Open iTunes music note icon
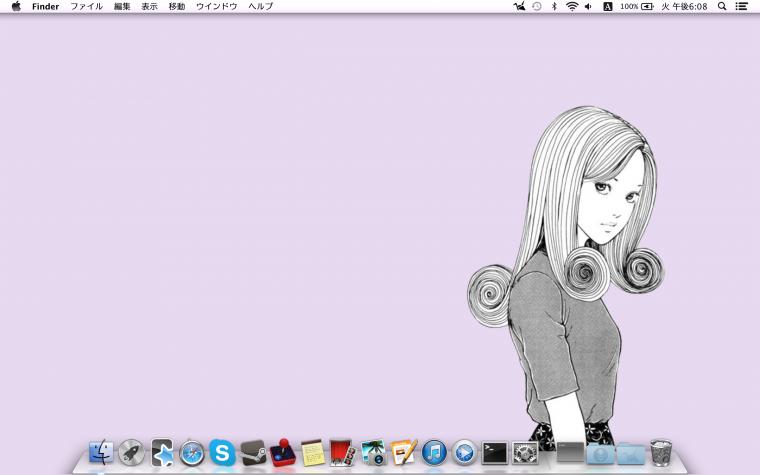The width and height of the screenshot is (760, 475). [x=434, y=453]
